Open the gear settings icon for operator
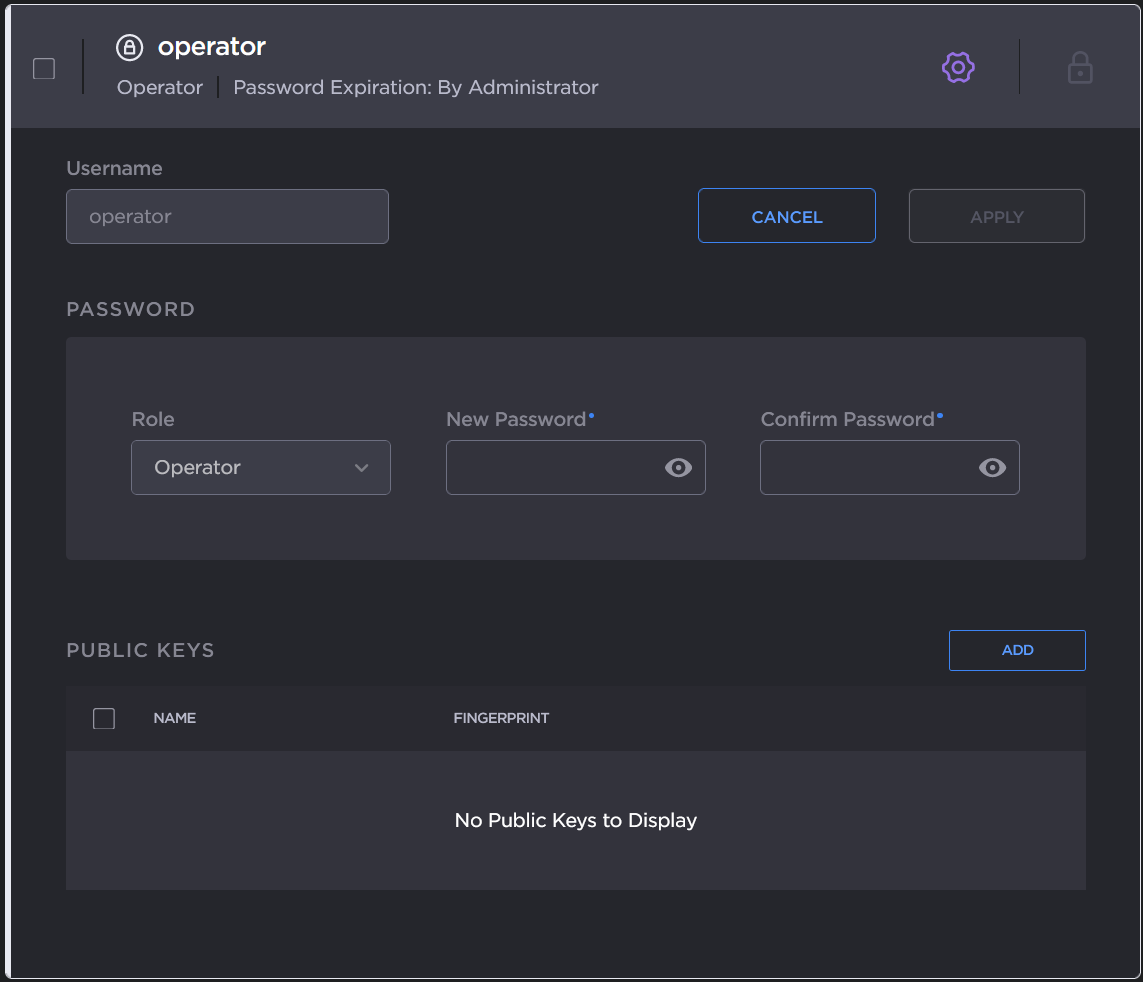 click(x=958, y=67)
